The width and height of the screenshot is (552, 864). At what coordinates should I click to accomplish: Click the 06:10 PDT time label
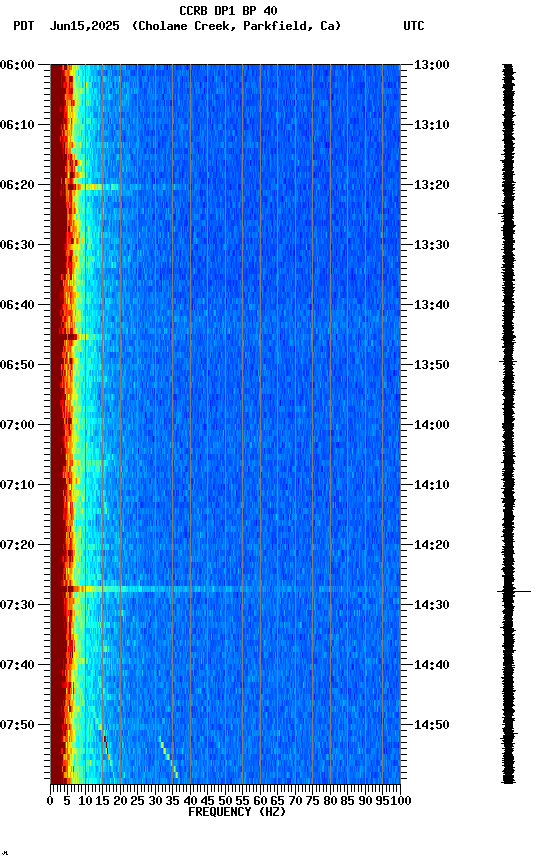pyautogui.click(x=17, y=125)
